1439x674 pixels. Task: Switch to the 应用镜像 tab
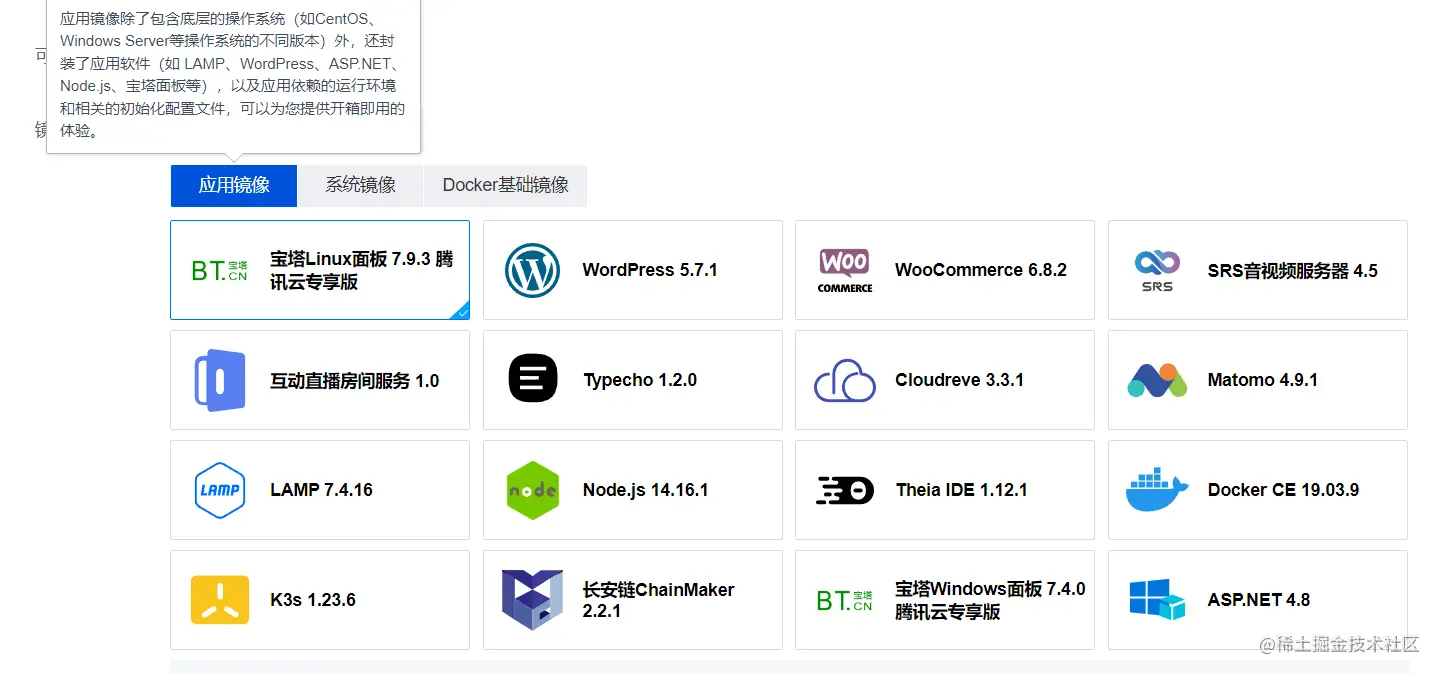pos(234,185)
